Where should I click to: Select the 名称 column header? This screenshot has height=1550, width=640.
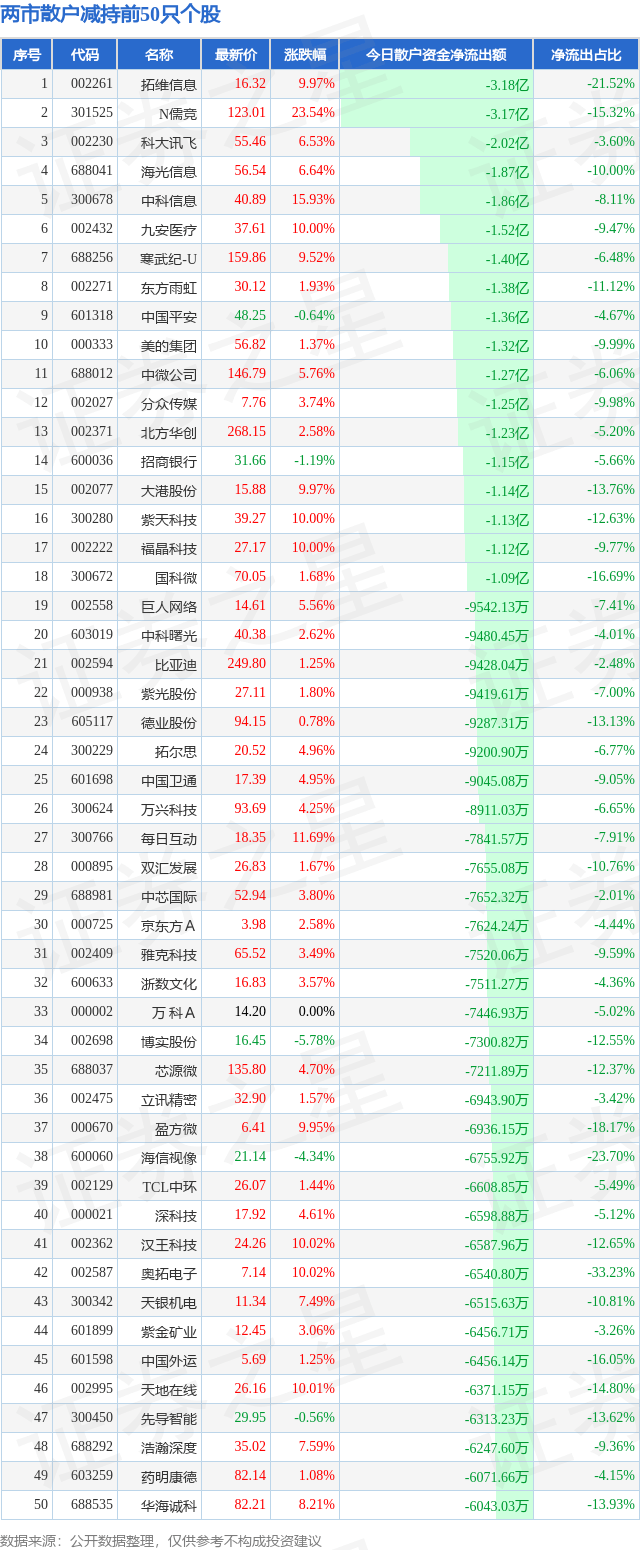point(159,55)
